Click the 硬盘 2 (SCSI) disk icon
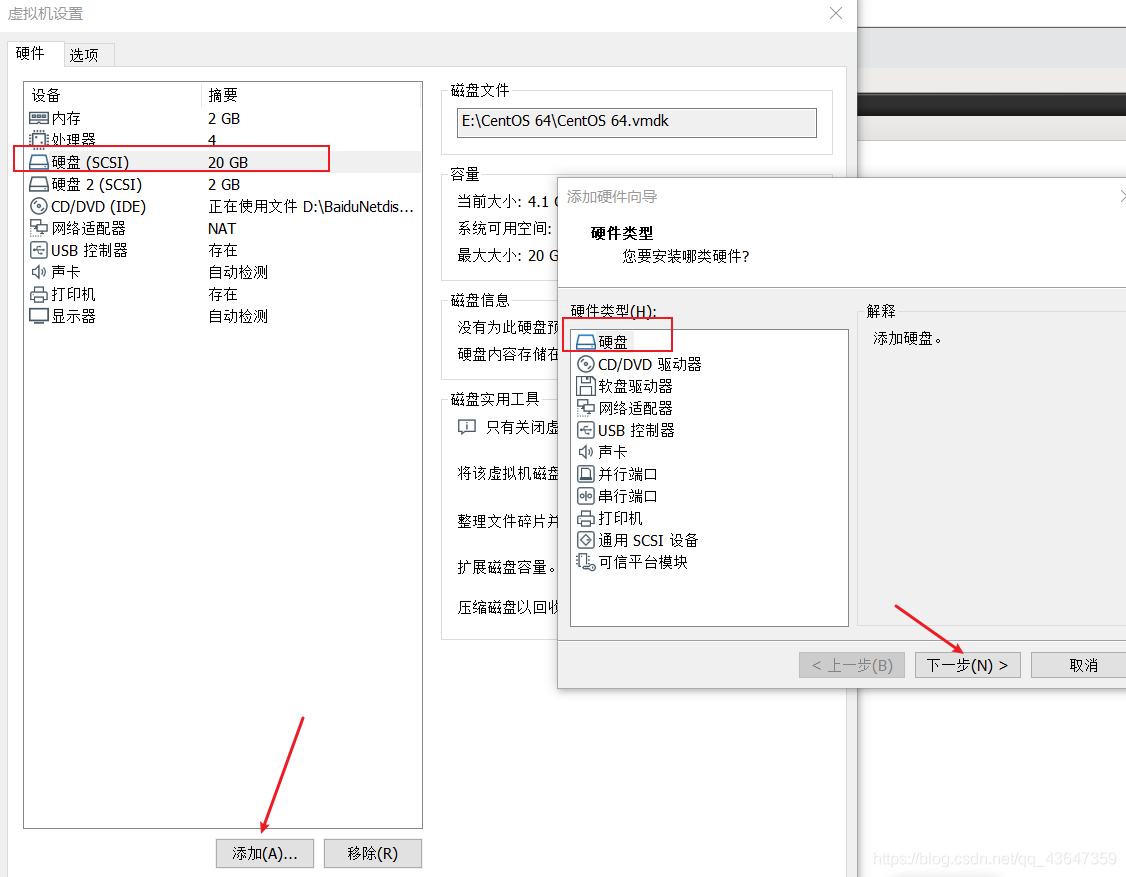Viewport: 1126px width, 877px height. (39, 185)
